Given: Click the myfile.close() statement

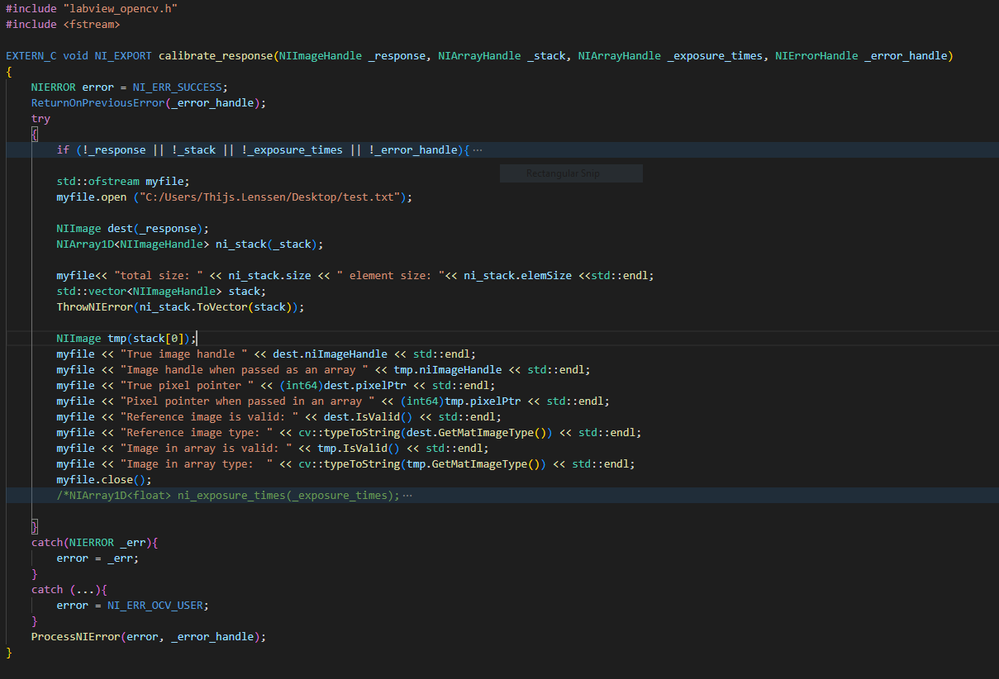Looking at the screenshot, I should (104, 480).
